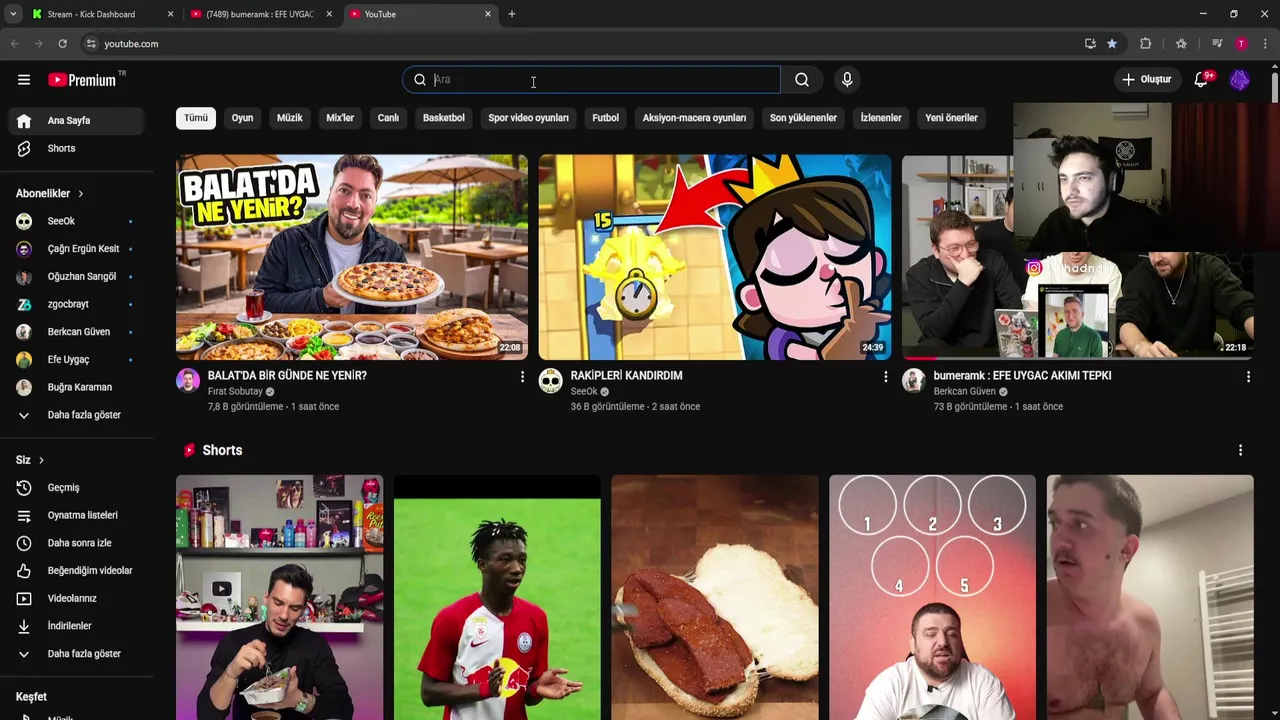1280x720 pixels.
Task: Click the Oluştur create button
Action: click(x=1146, y=80)
